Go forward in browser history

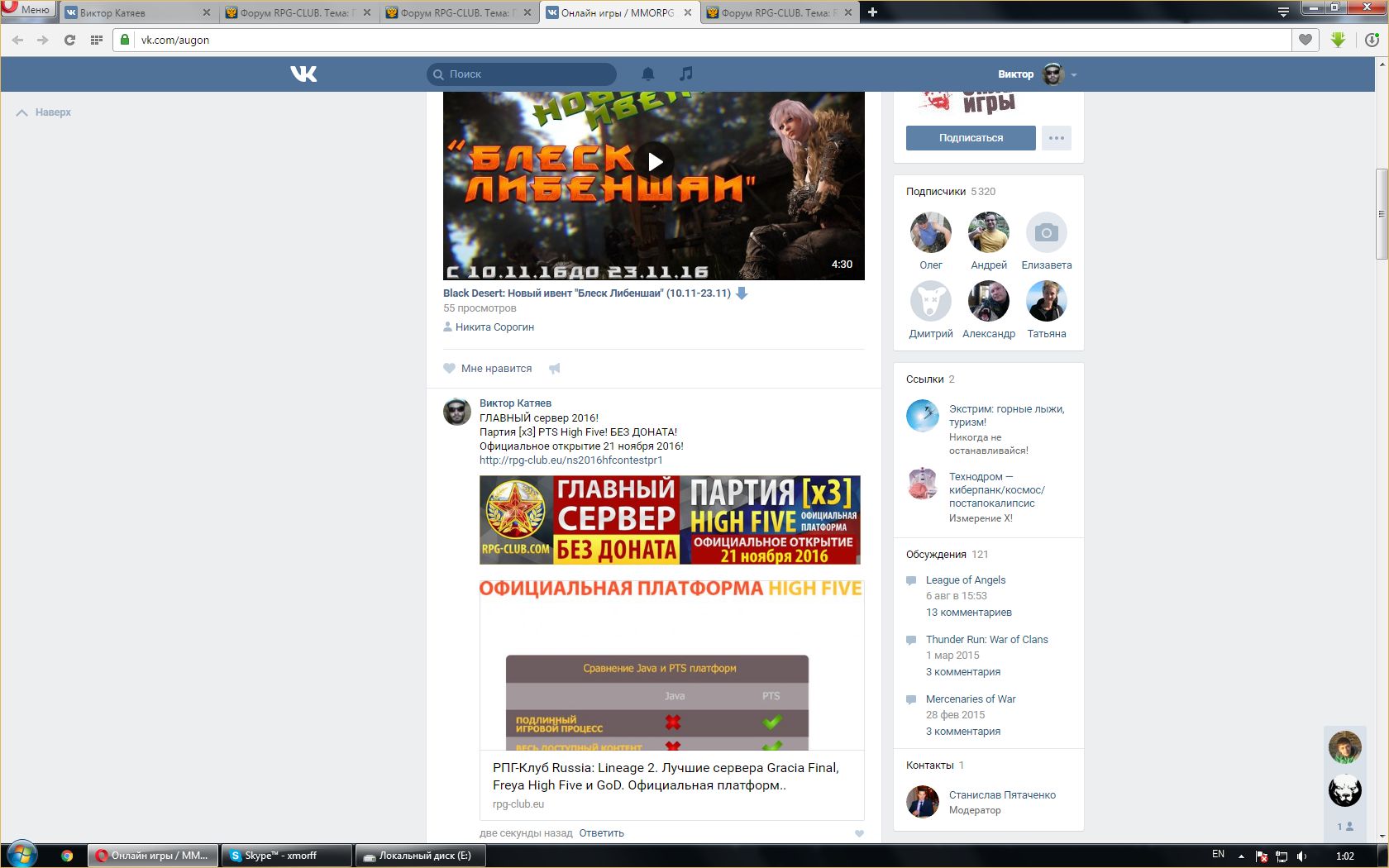click(43, 40)
